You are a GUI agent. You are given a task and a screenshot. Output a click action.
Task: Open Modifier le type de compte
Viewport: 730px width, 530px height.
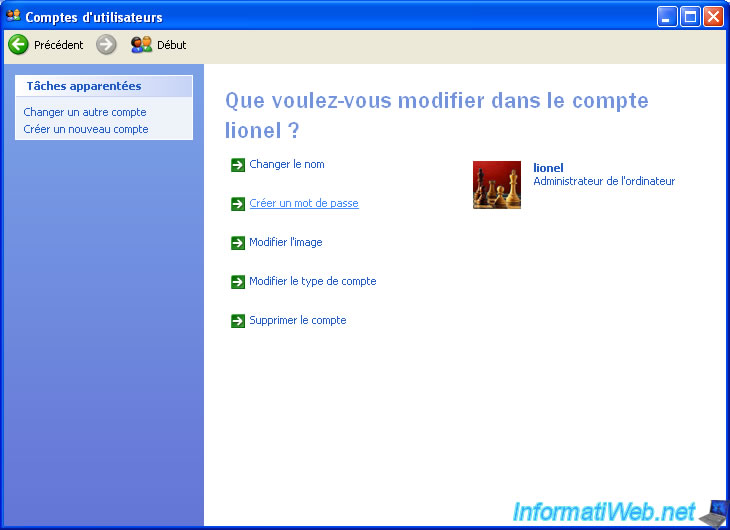click(313, 281)
